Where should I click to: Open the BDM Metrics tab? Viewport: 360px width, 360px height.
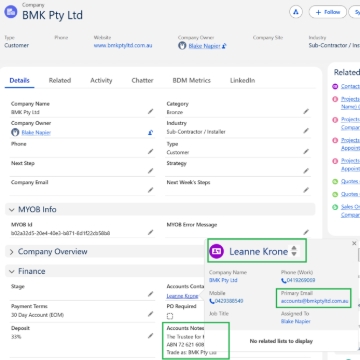(x=191, y=80)
